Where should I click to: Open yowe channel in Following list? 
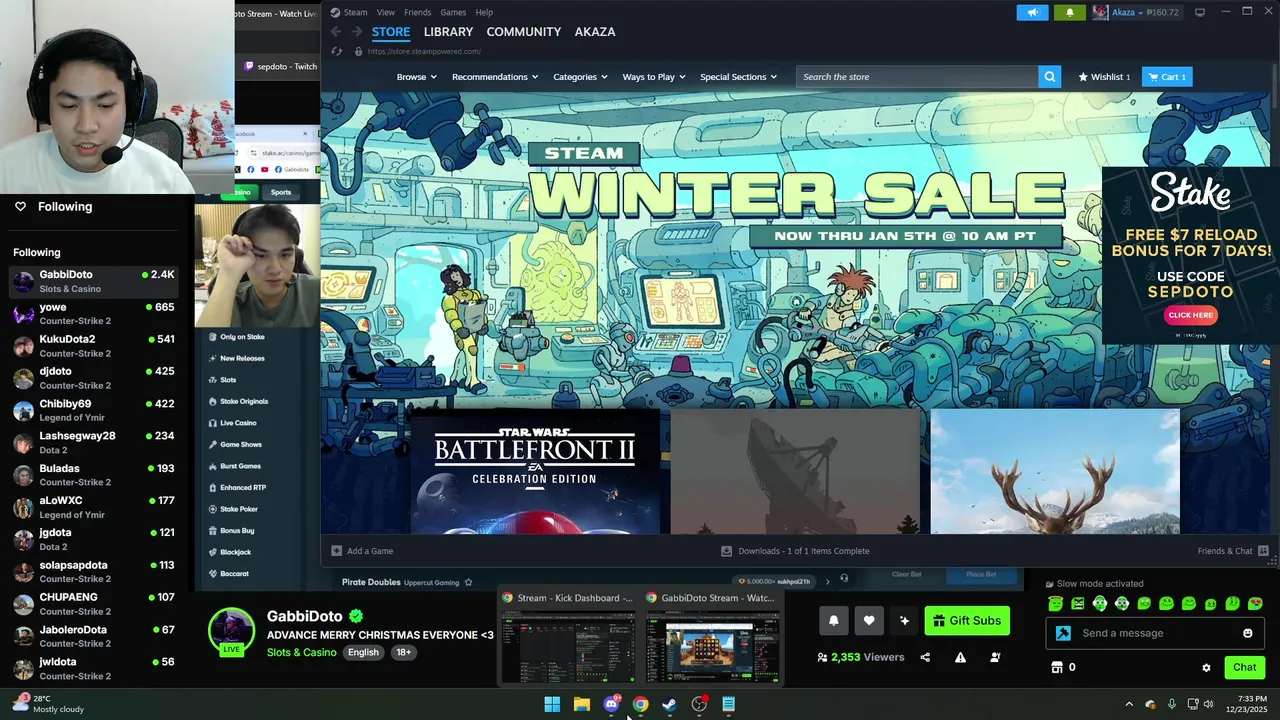93,313
